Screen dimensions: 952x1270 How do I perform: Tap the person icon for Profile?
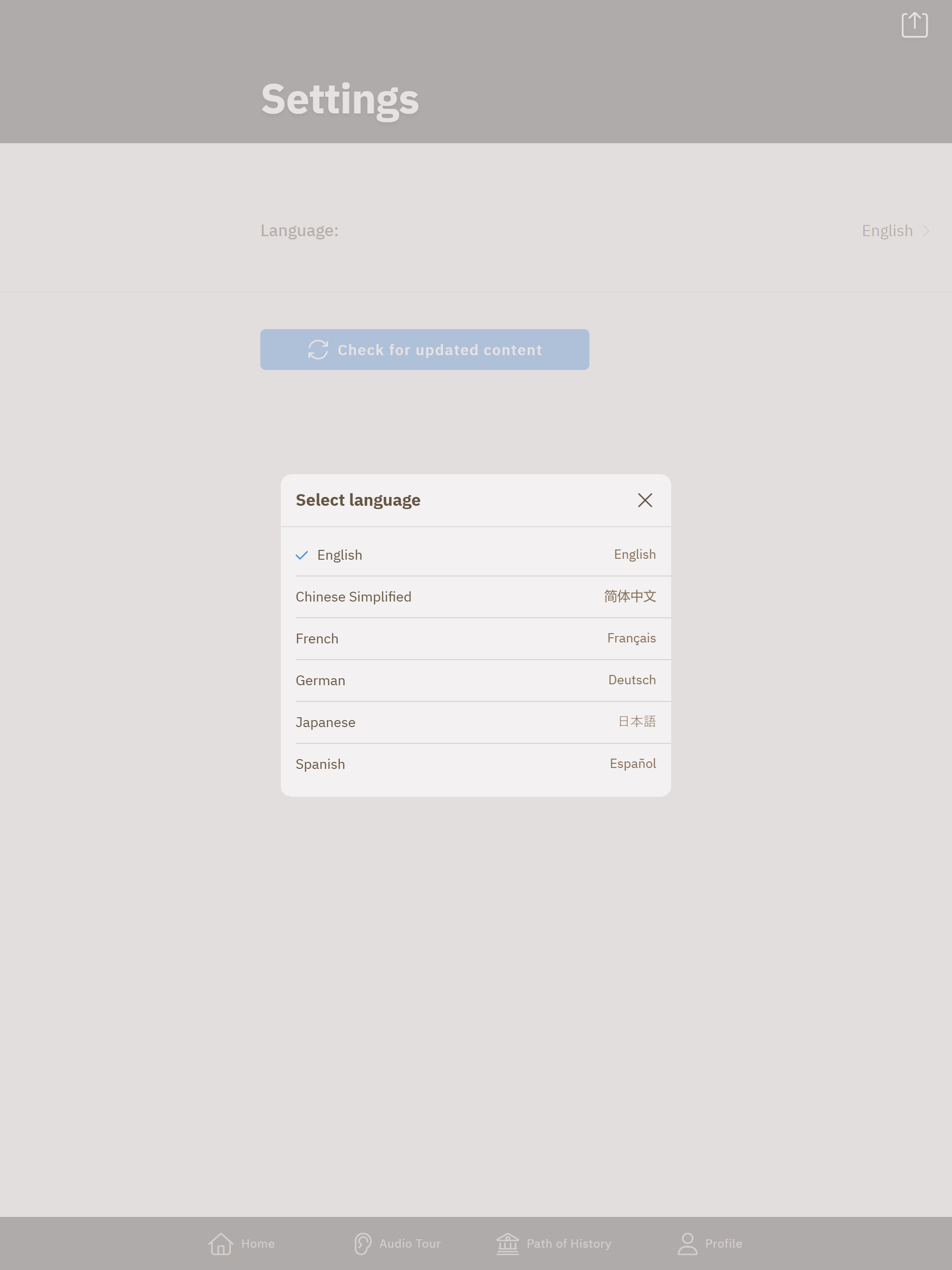tap(688, 1244)
